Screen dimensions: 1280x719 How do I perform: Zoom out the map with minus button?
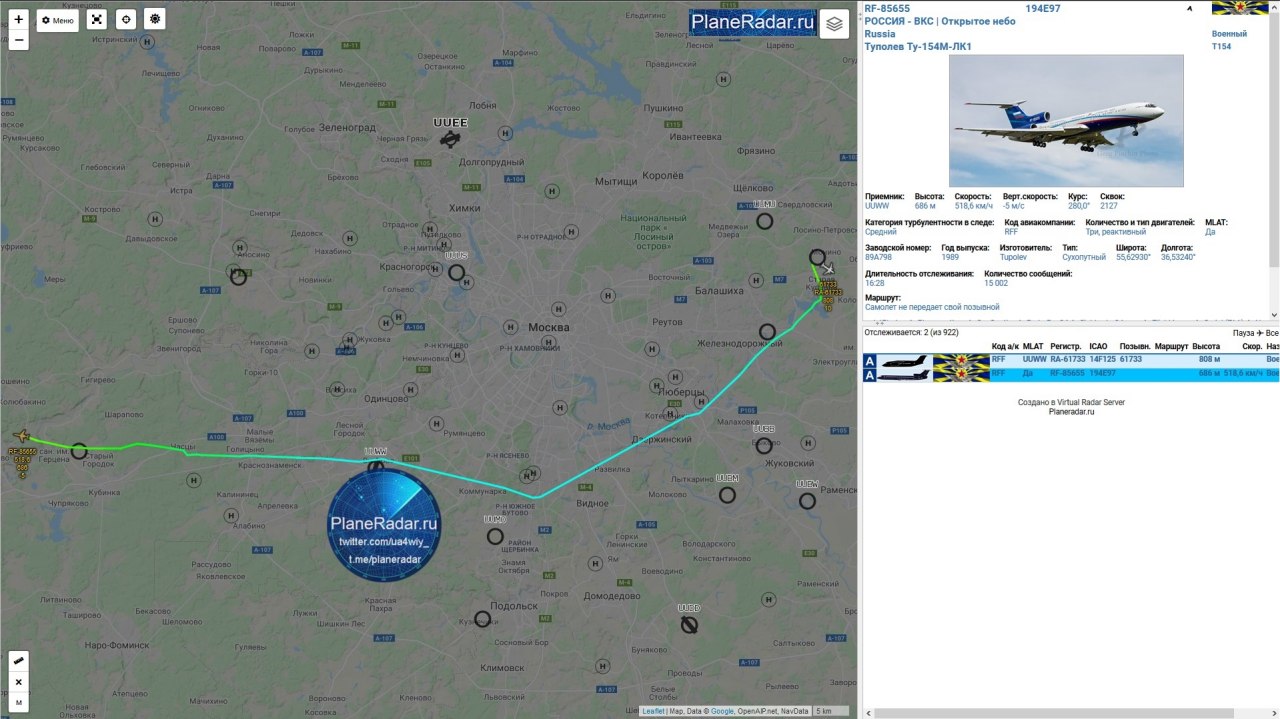point(19,41)
